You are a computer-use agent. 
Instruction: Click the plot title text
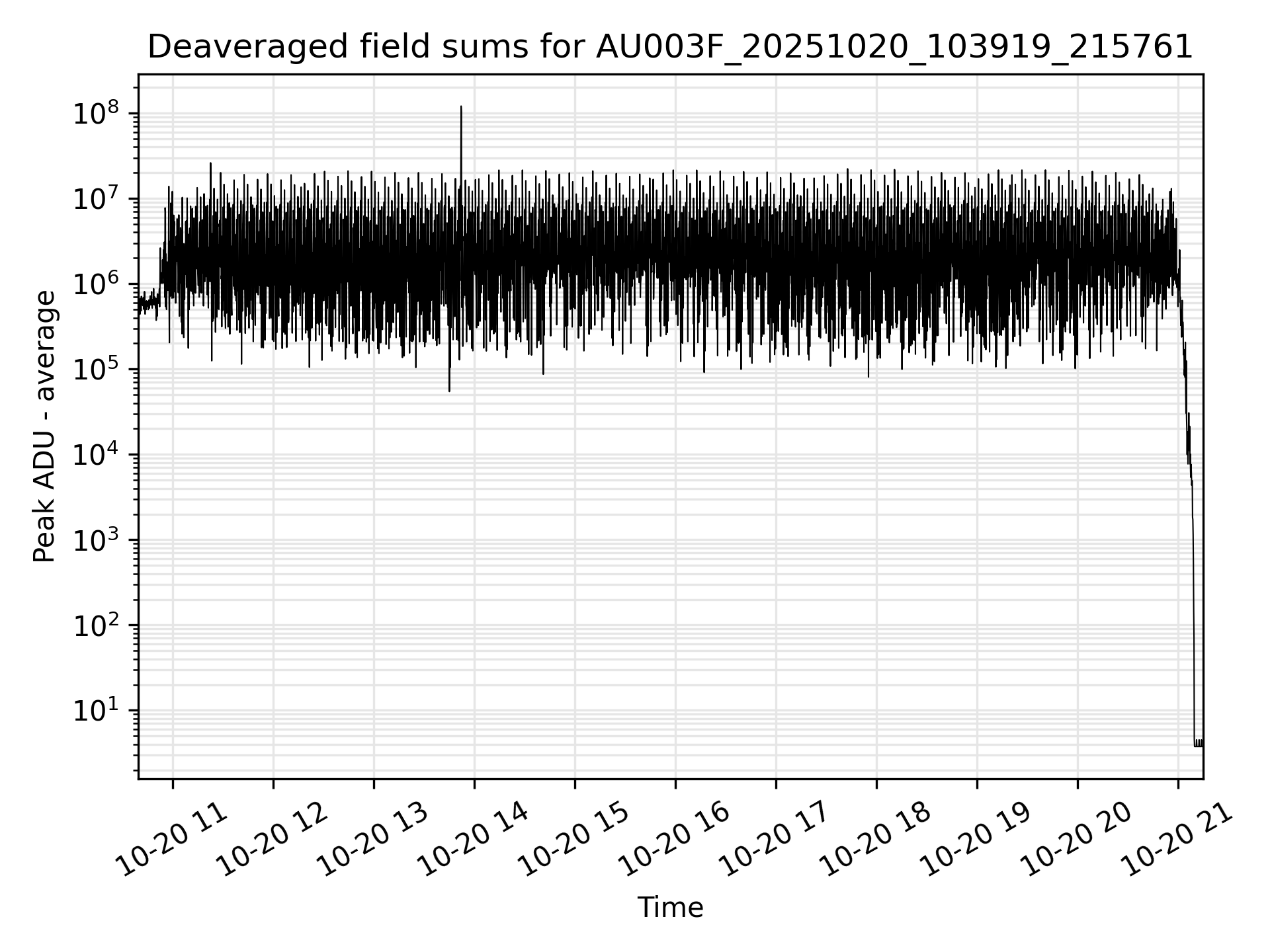tap(669, 48)
